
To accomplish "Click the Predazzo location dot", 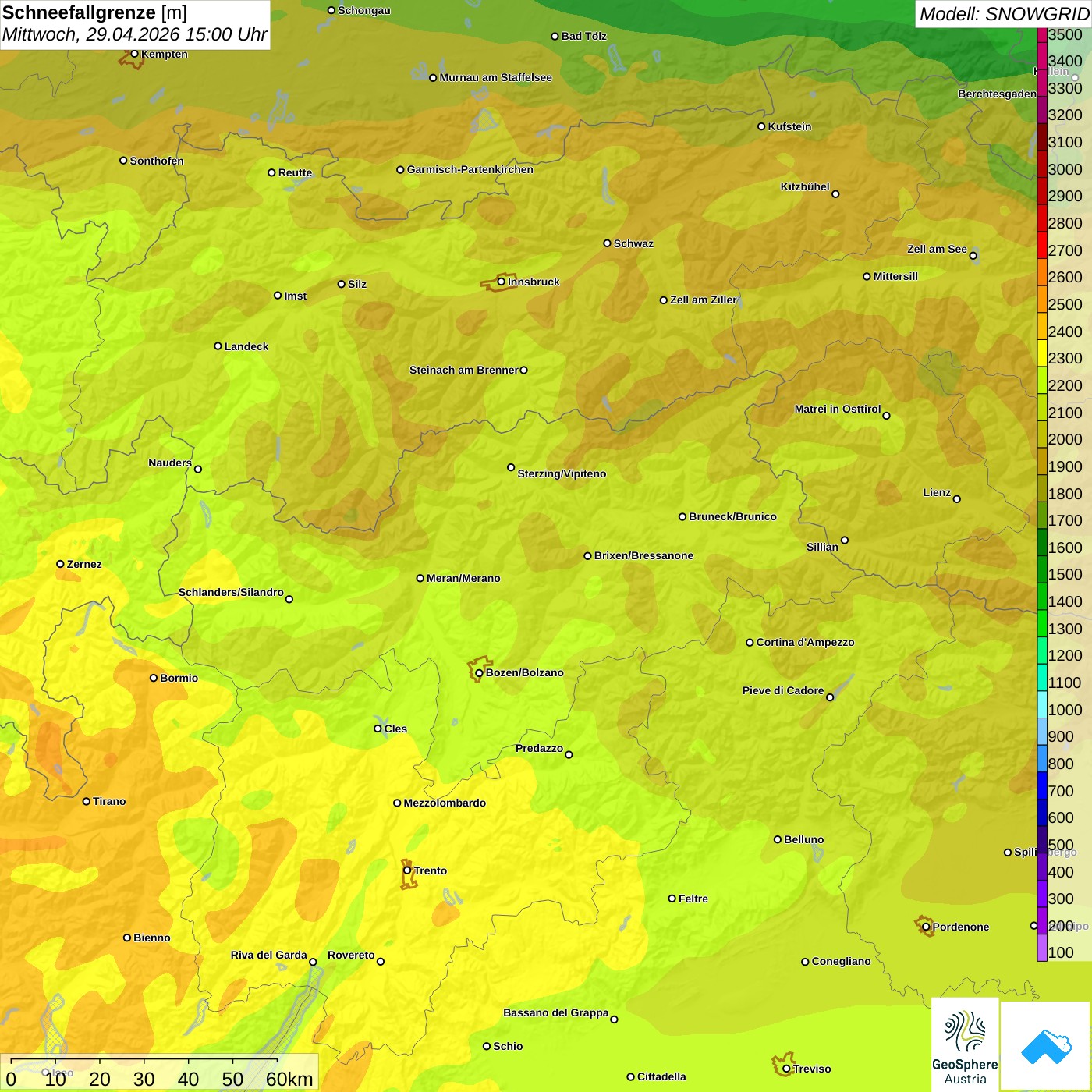I will pyautogui.click(x=569, y=754).
